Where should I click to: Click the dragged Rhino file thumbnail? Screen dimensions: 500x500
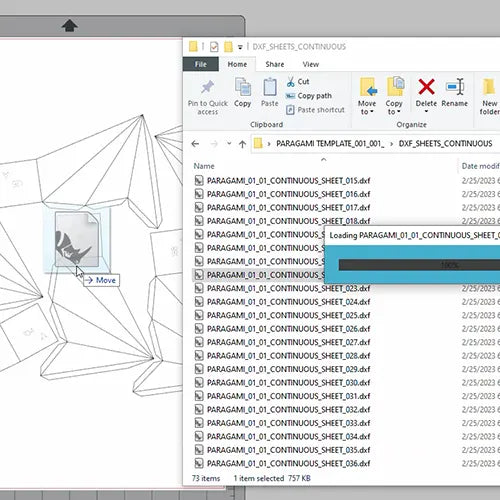(x=77, y=239)
